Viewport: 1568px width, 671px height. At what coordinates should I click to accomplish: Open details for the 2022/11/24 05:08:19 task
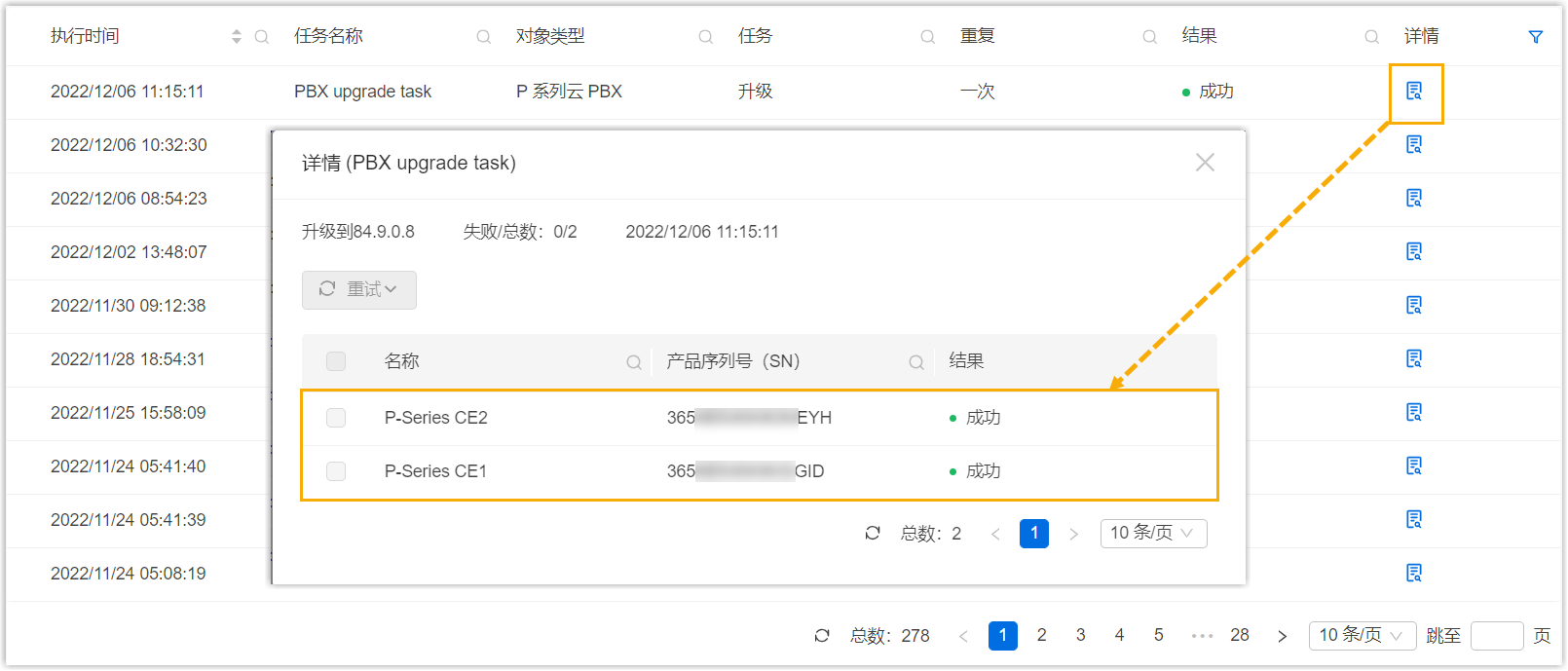[1414, 573]
